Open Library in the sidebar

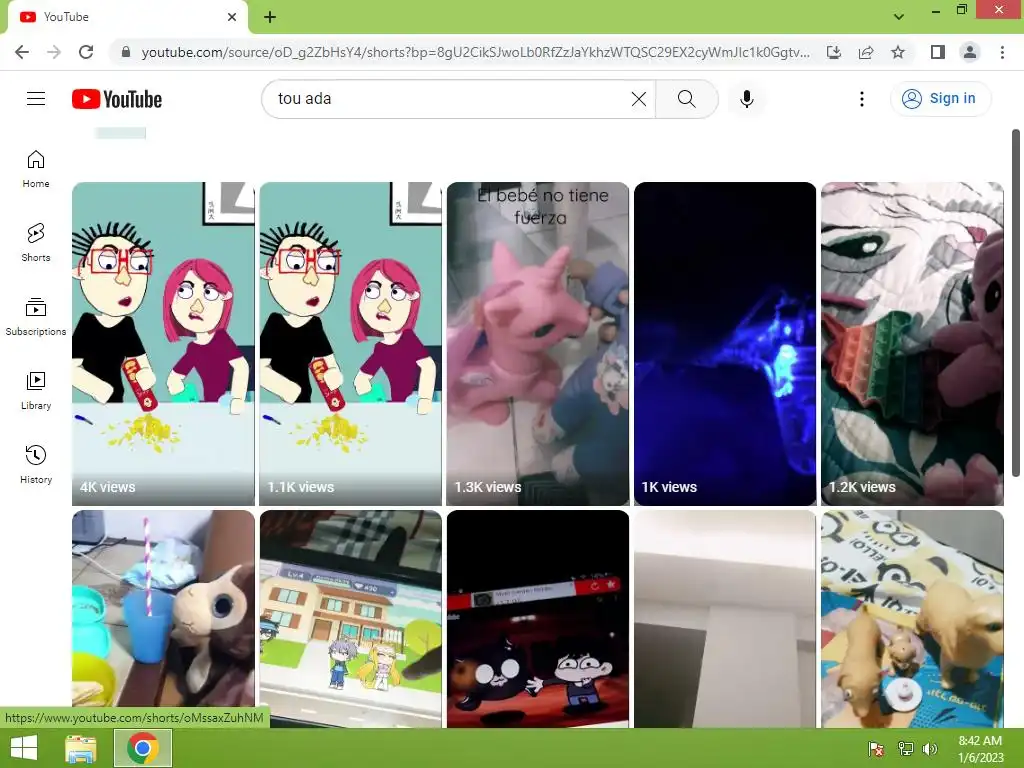tap(36, 391)
